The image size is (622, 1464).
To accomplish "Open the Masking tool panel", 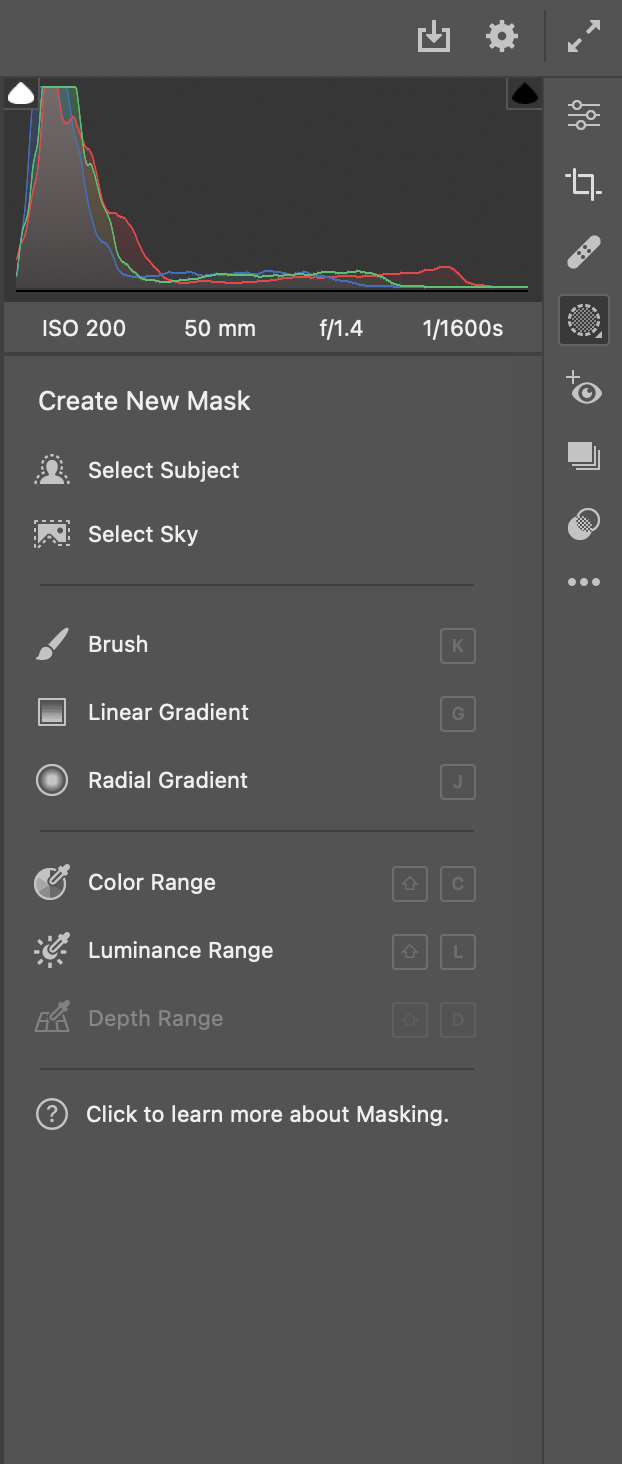I will pos(583,322).
